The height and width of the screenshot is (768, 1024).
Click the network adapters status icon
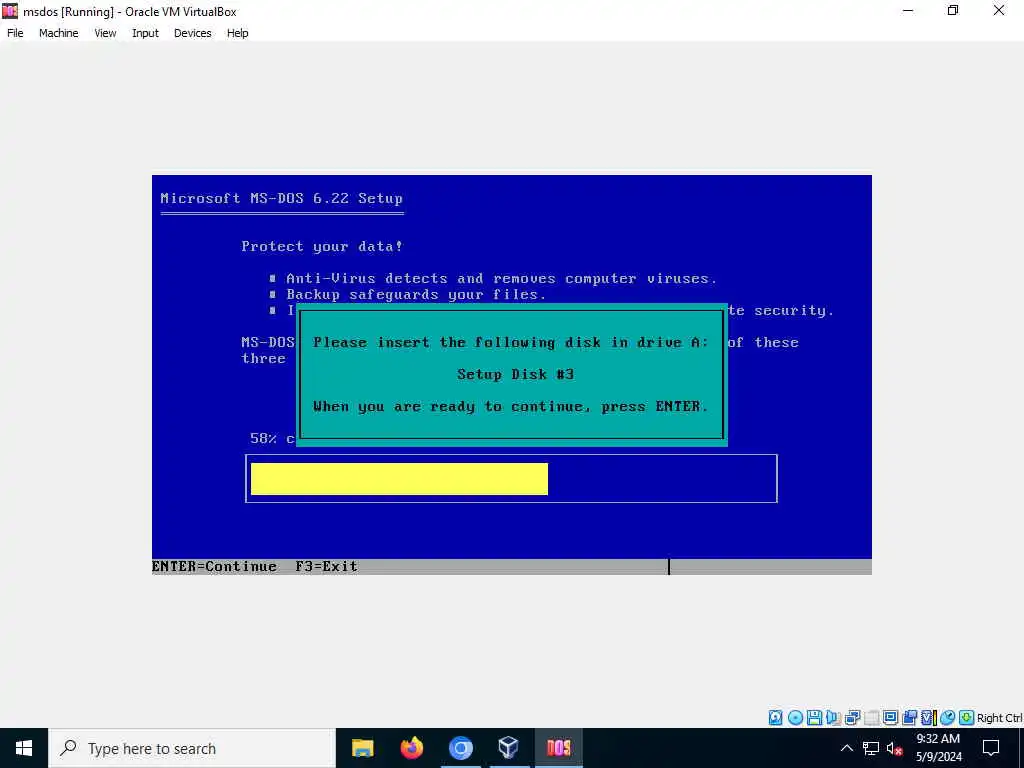tap(852, 718)
